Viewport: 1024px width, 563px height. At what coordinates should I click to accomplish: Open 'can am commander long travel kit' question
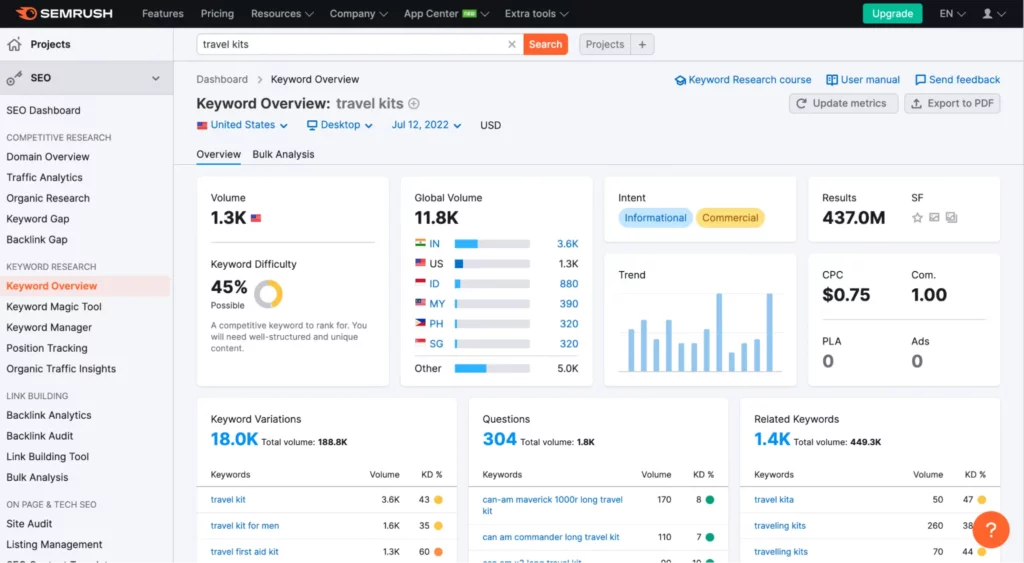(551, 537)
